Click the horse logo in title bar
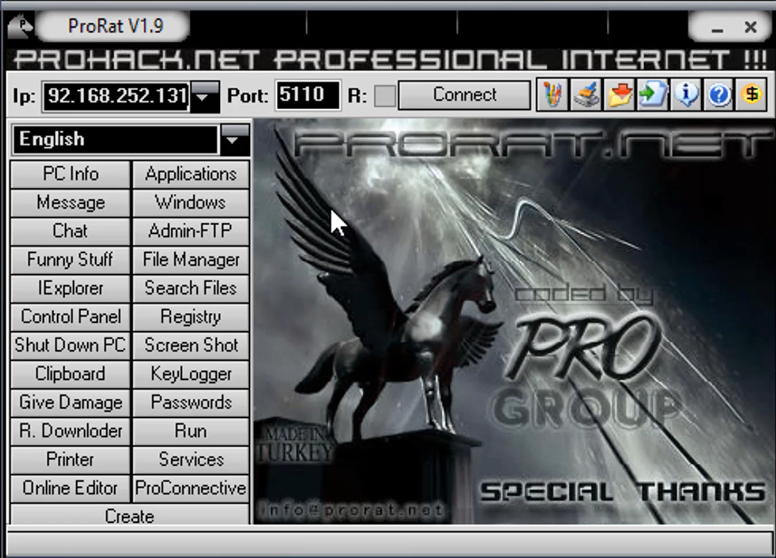The image size is (776, 558). [20, 26]
